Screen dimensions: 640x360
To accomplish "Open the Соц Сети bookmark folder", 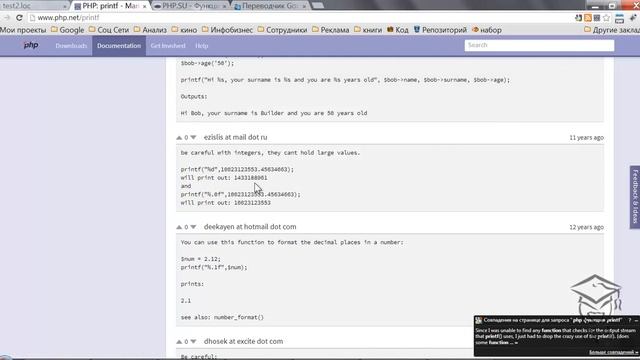I will pos(109,30).
